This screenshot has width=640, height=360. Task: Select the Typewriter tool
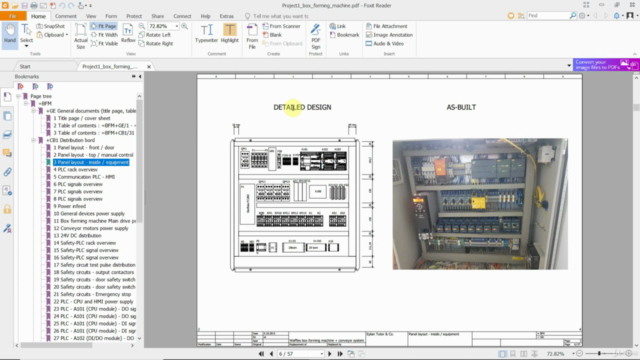(206, 33)
